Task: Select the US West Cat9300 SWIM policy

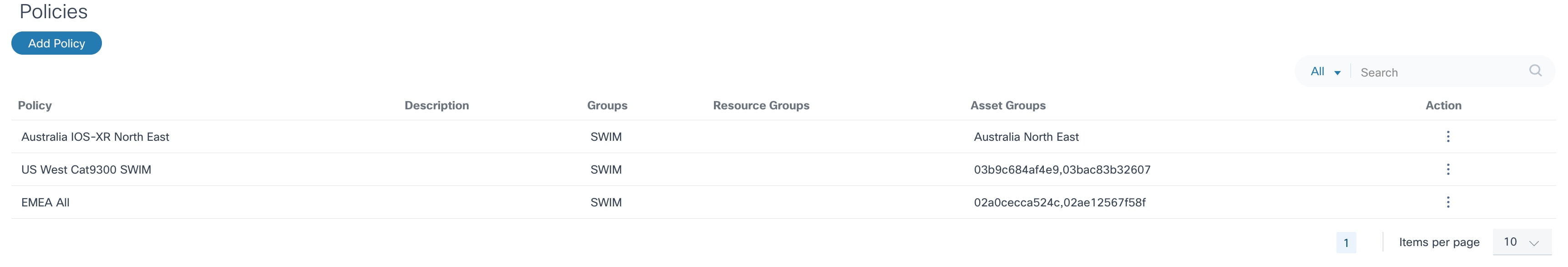Action: [86, 170]
